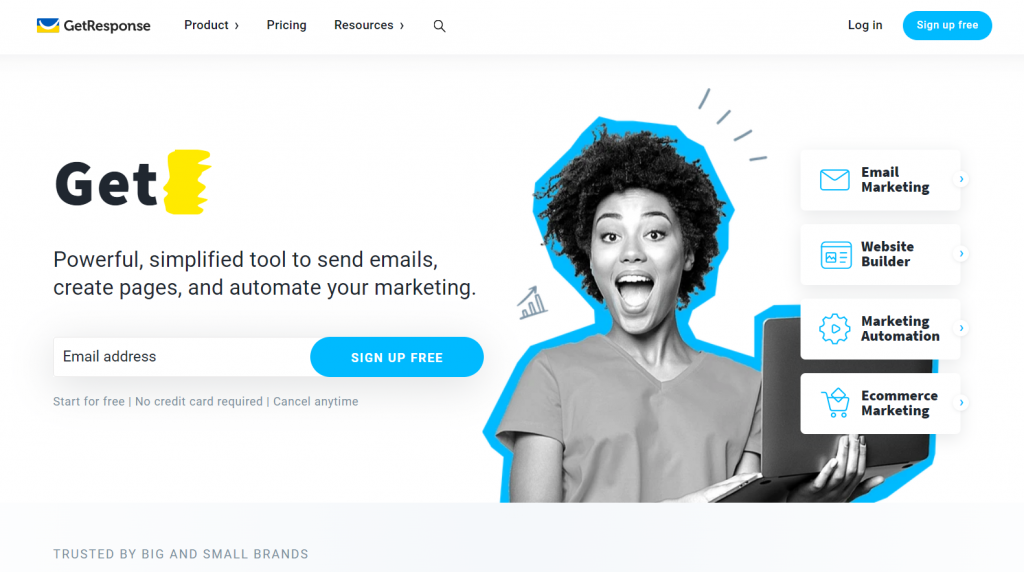
Task: Expand the Resources menu
Action: 369,25
